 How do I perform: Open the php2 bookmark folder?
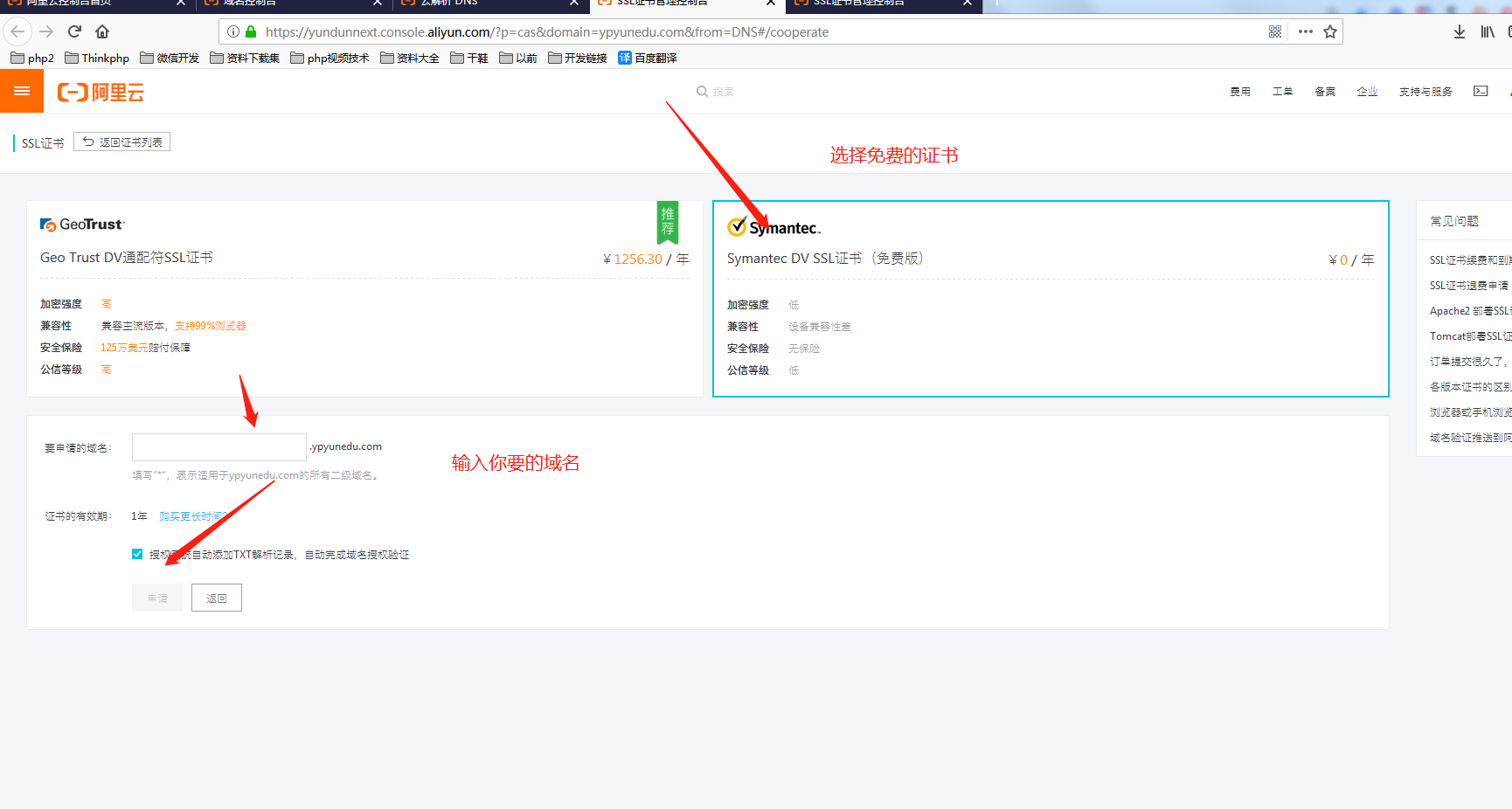pos(32,59)
